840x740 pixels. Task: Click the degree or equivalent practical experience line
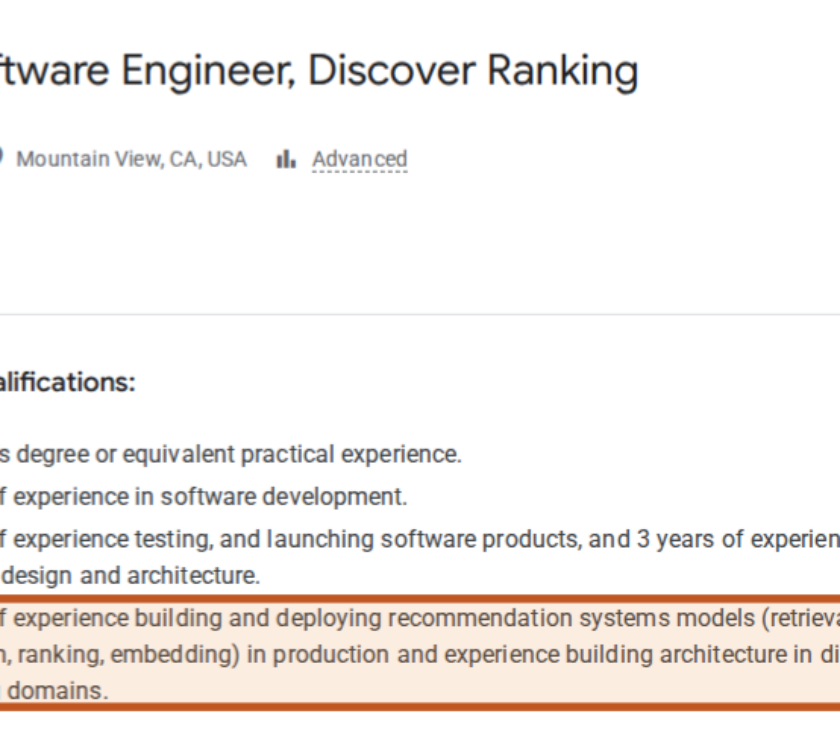[x=230, y=454]
